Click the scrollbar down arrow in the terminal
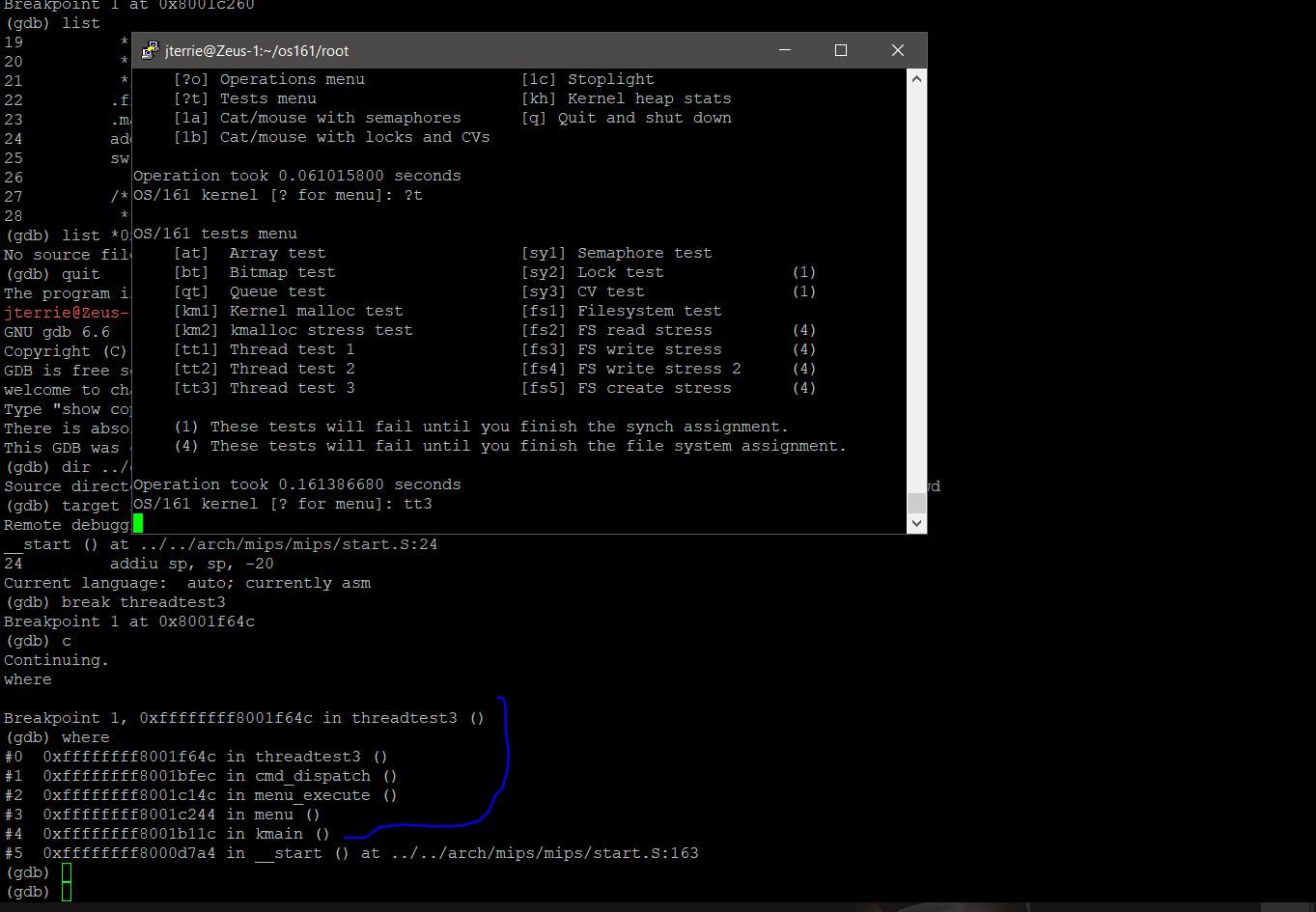 pos(916,523)
